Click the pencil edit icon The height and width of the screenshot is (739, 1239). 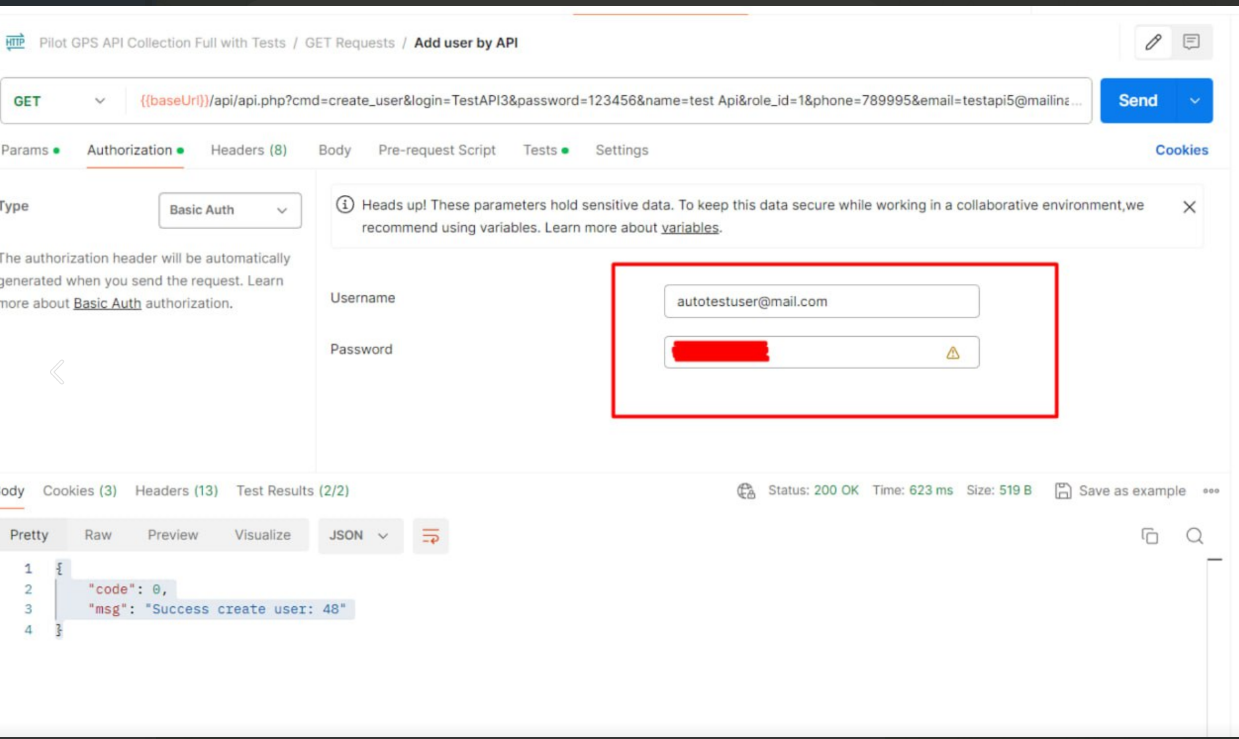pyautogui.click(x=1153, y=42)
